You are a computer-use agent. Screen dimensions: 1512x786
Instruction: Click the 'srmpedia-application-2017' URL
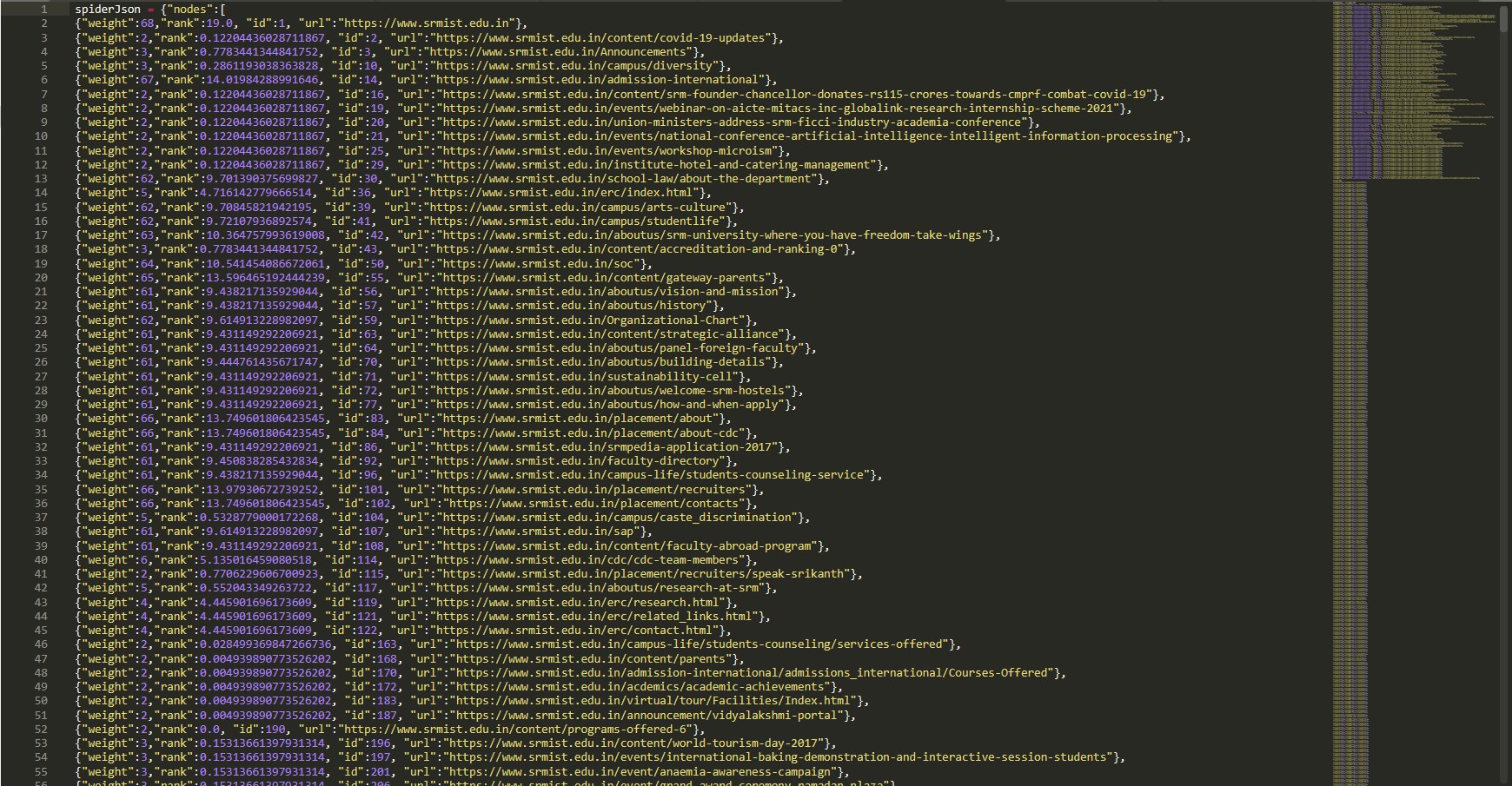point(604,447)
